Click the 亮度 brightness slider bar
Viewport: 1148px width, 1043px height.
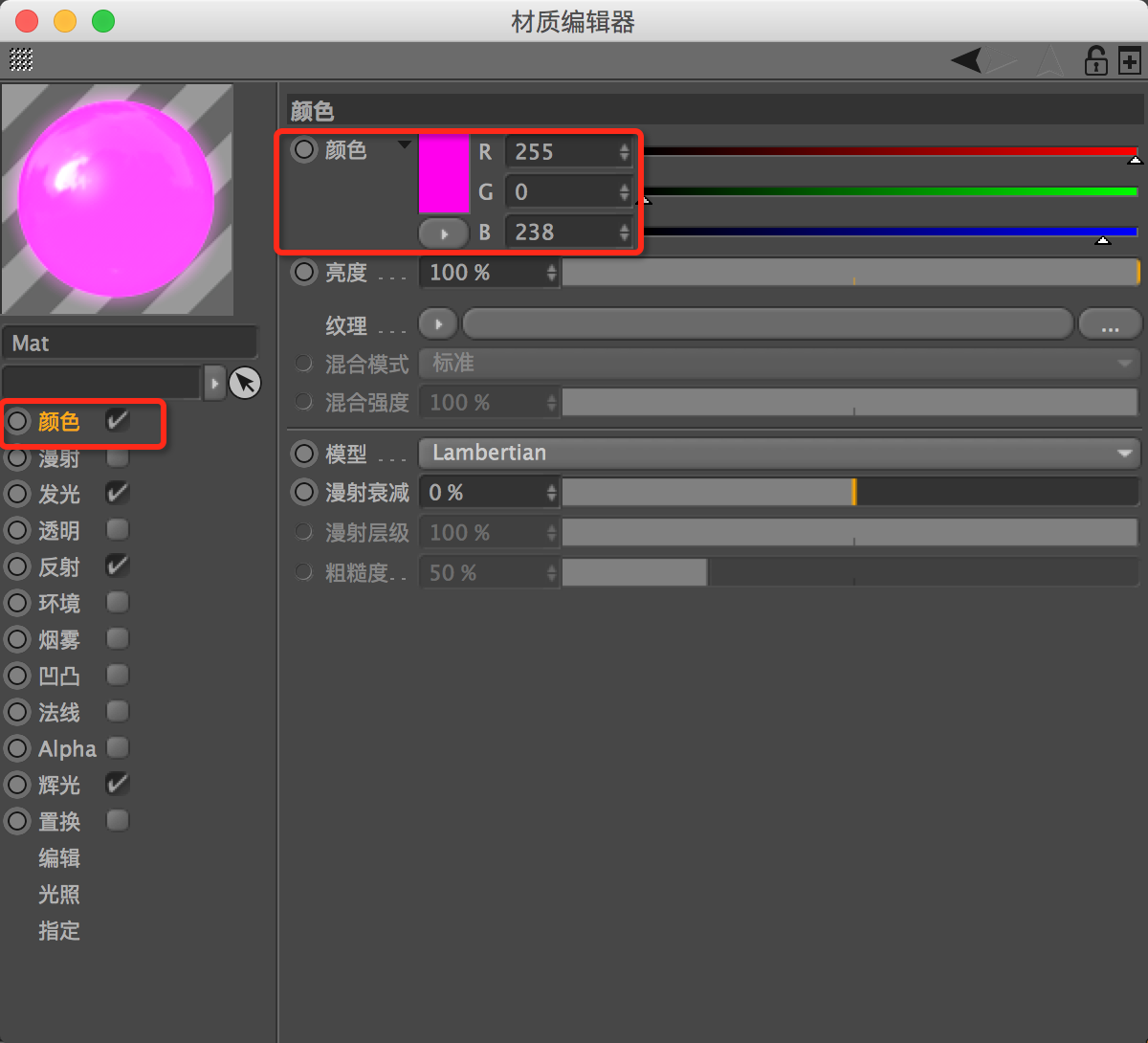point(850,273)
